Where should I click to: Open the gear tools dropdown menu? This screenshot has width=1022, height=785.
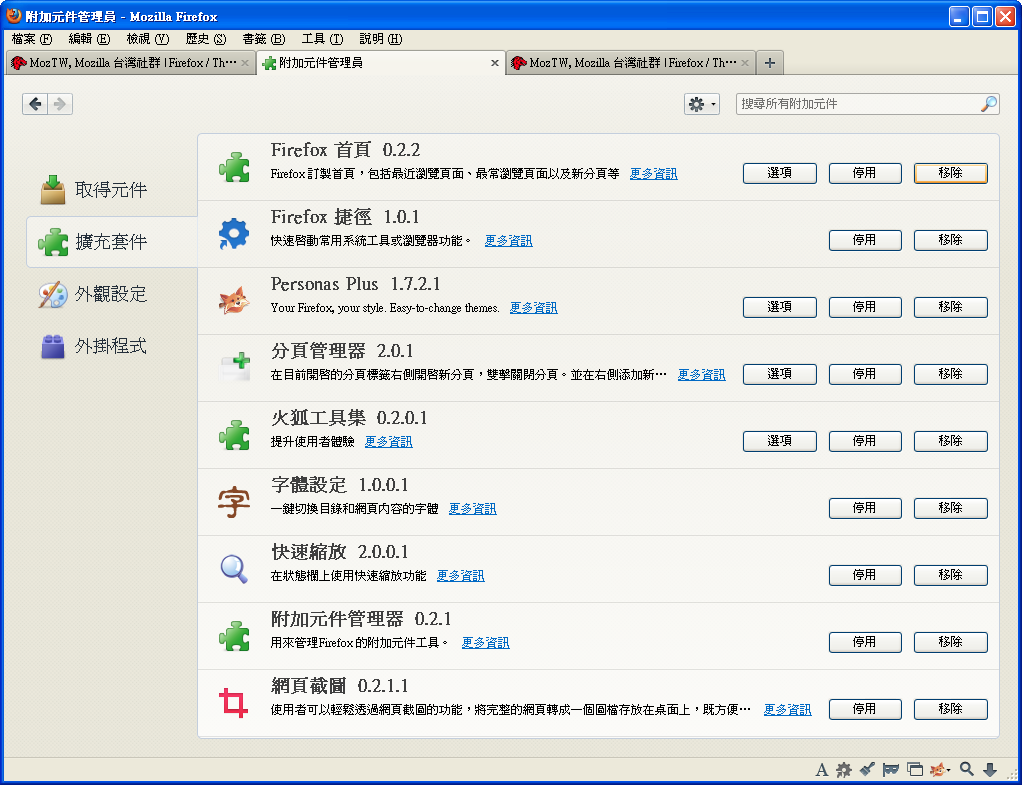pos(701,104)
